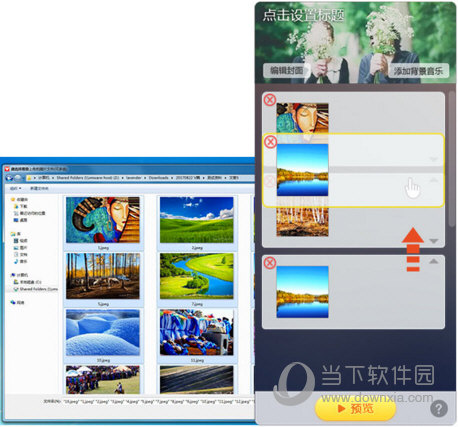Select lavender breadcrumb in address bar
Screen dimensions: 458x427
click(x=133, y=178)
